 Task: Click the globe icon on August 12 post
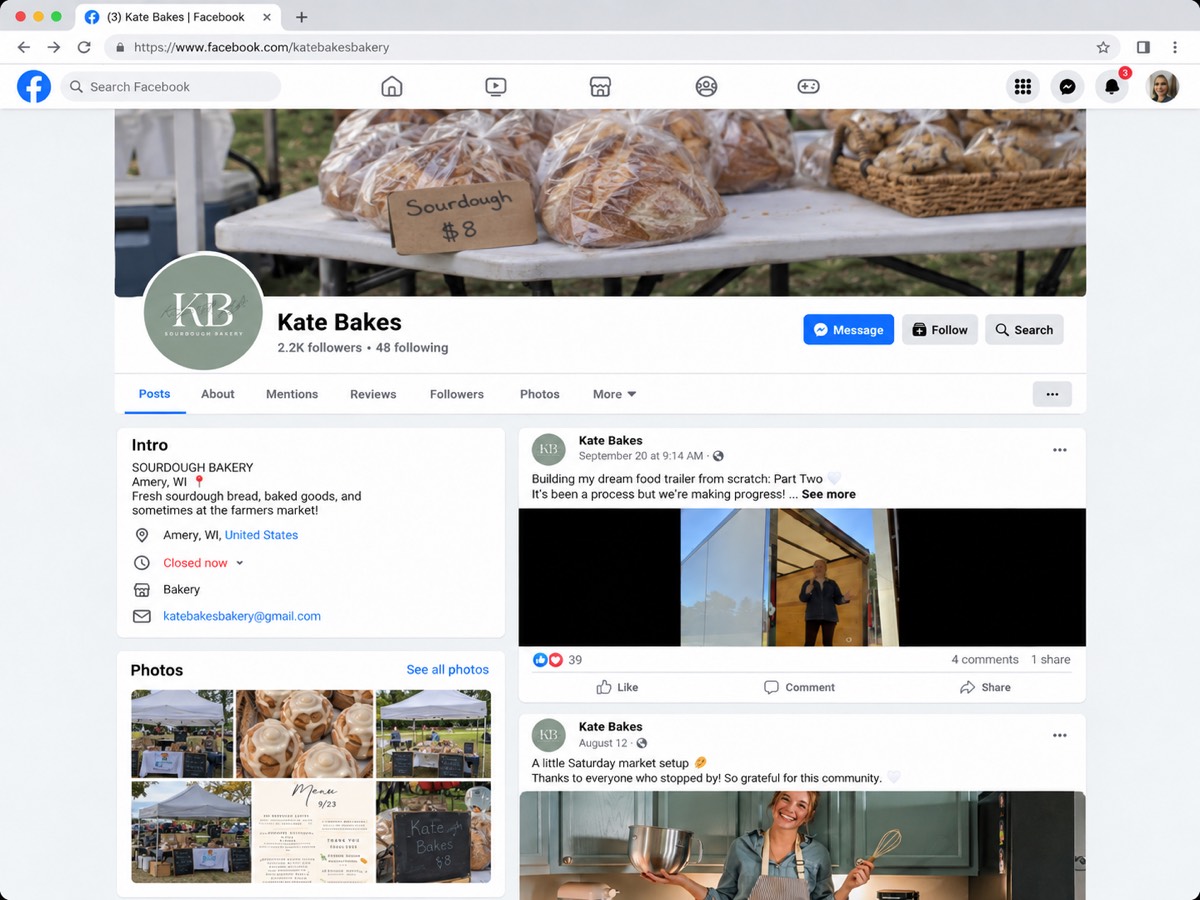(x=642, y=743)
